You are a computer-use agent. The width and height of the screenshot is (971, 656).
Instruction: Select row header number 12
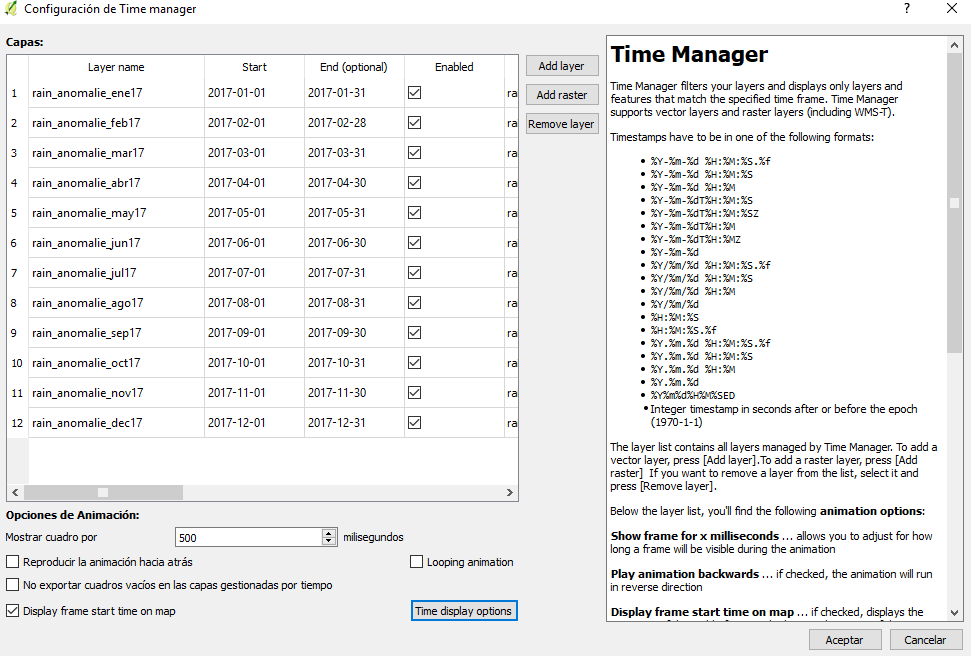[17, 422]
